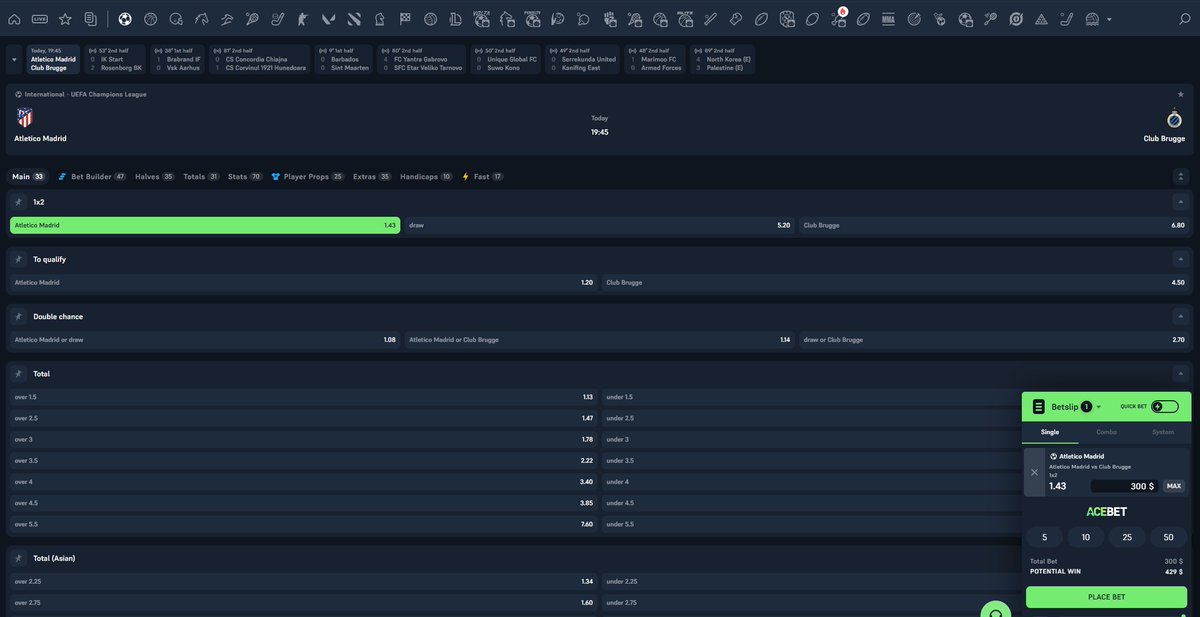Viewport: 1200px width, 617px height.
Task: Pin the Total (Asian) market
Action: point(19,558)
